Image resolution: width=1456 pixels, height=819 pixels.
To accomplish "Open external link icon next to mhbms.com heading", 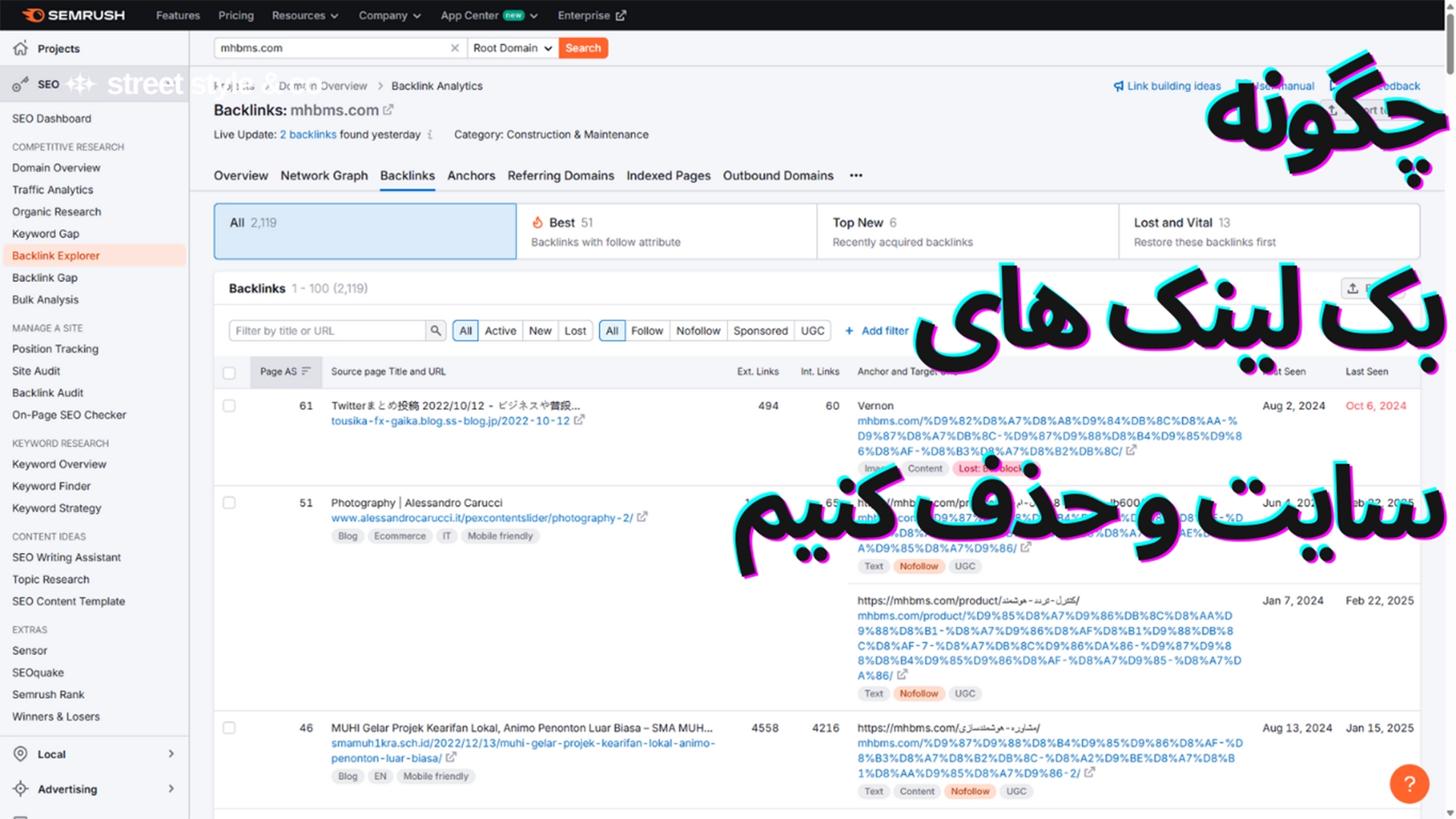I will click(x=388, y=110).
